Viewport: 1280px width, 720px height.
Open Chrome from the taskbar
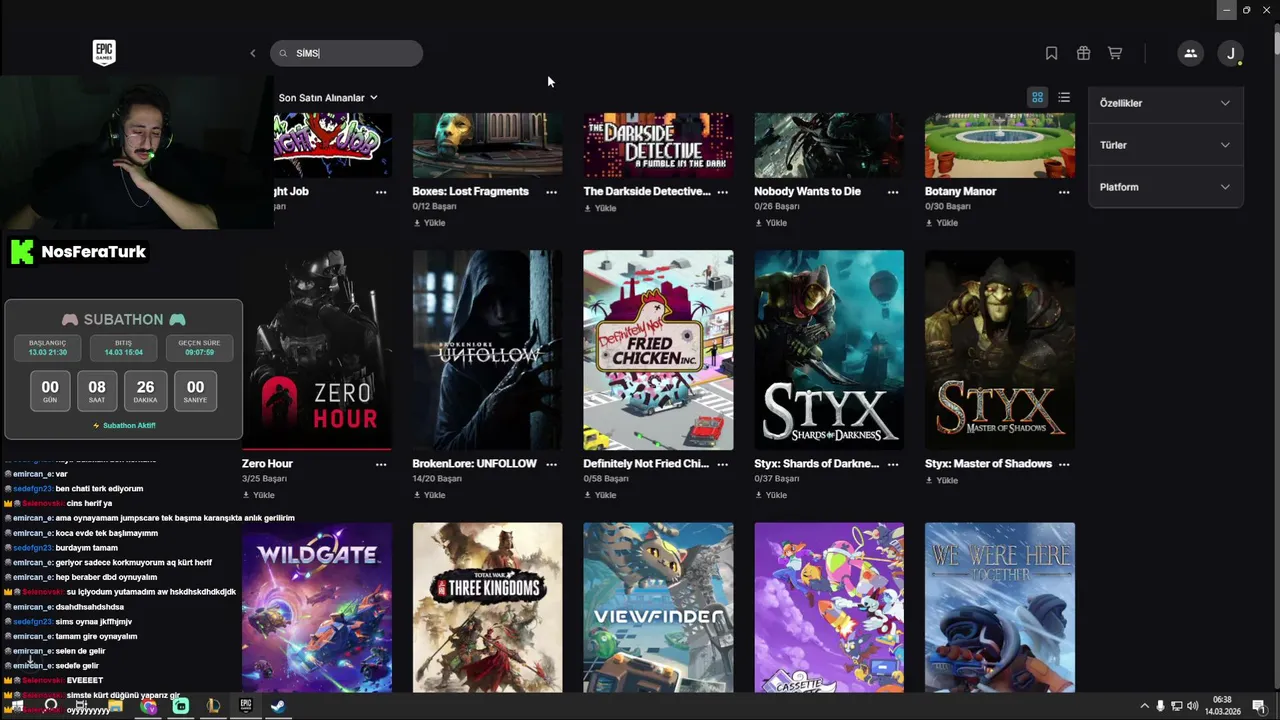click(x=148, y=706)
